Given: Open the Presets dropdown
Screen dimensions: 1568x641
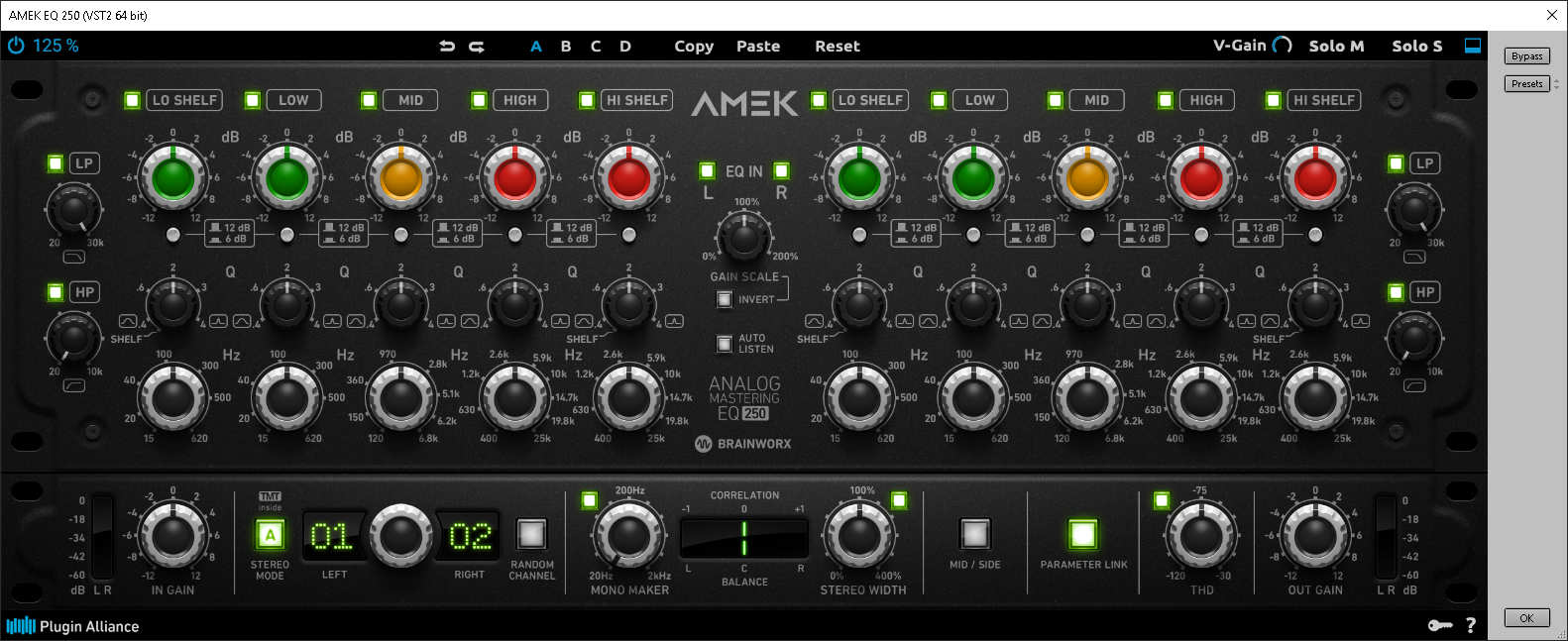Looking at the screenshot, I should tap(1527, 84).
